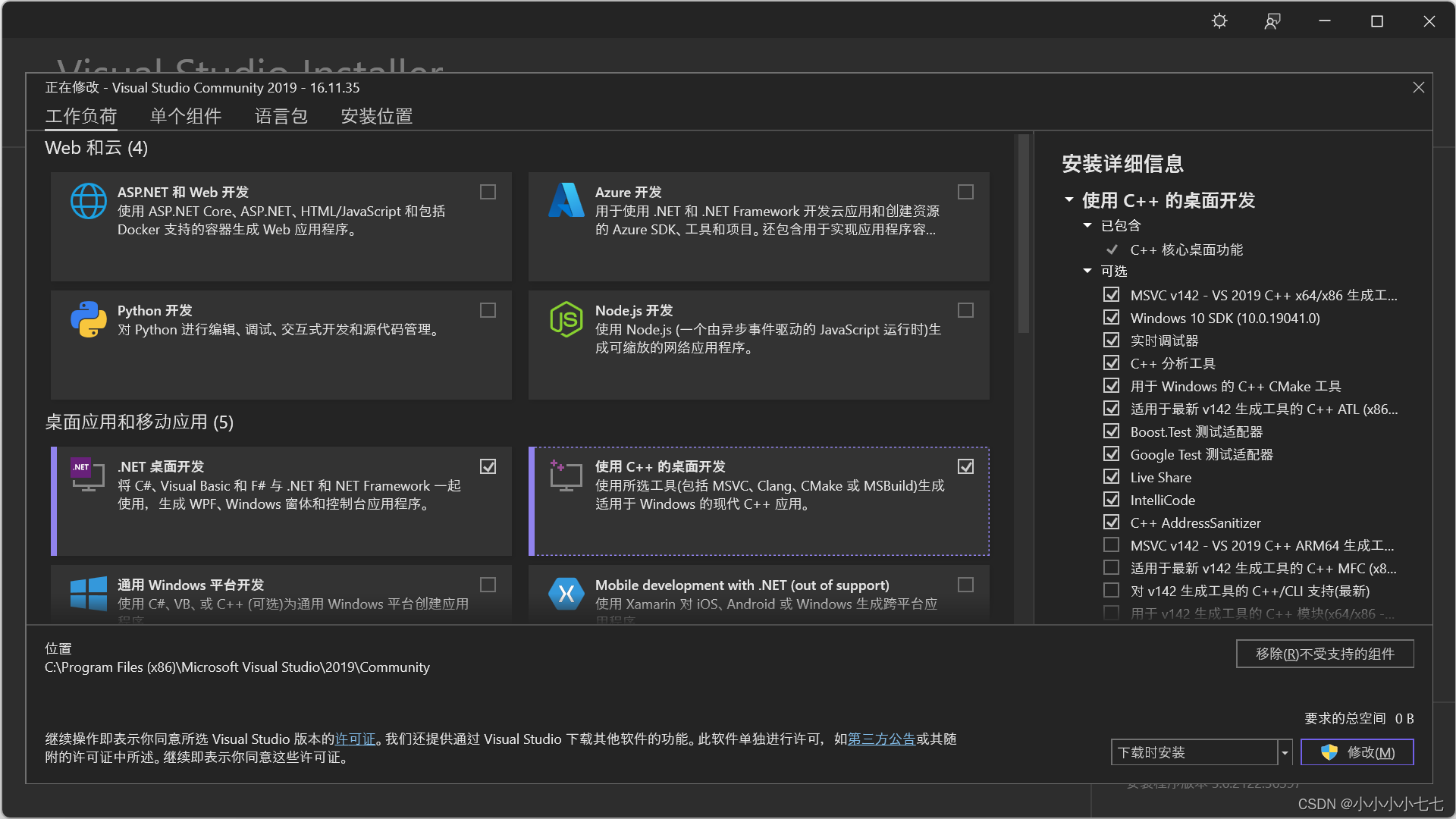This screenshot has width=1456, height=819.
Task: Click the Xamarin mobile development icon
Action: coord(566,594)
